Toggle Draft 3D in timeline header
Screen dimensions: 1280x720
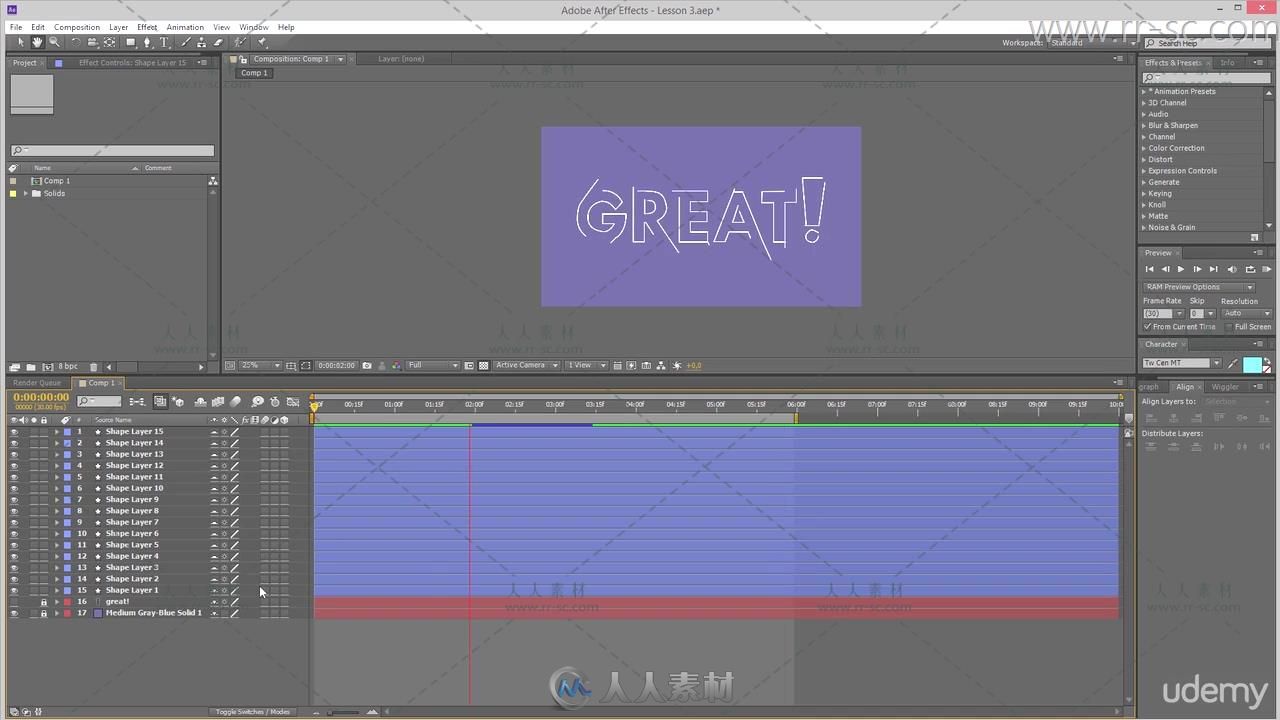click(178, 401)
